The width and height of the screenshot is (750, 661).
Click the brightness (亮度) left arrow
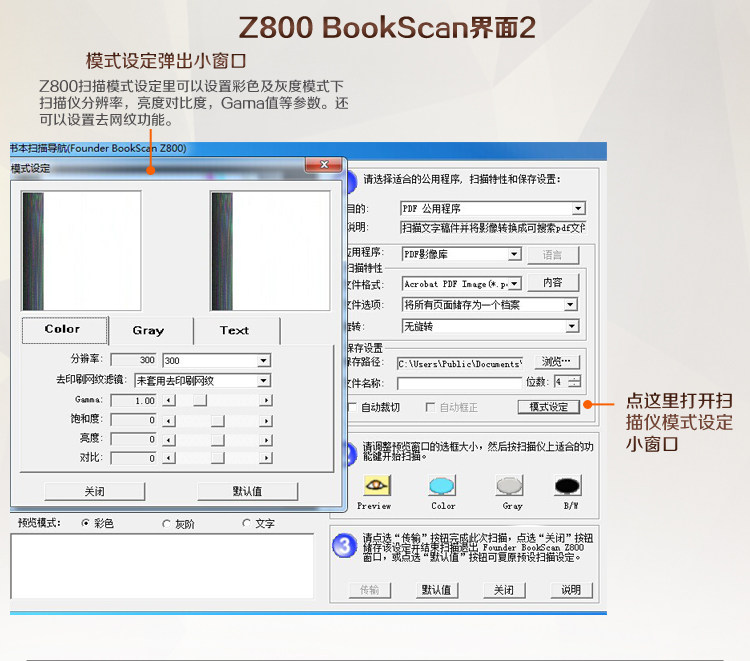click(x=169, y=440)
